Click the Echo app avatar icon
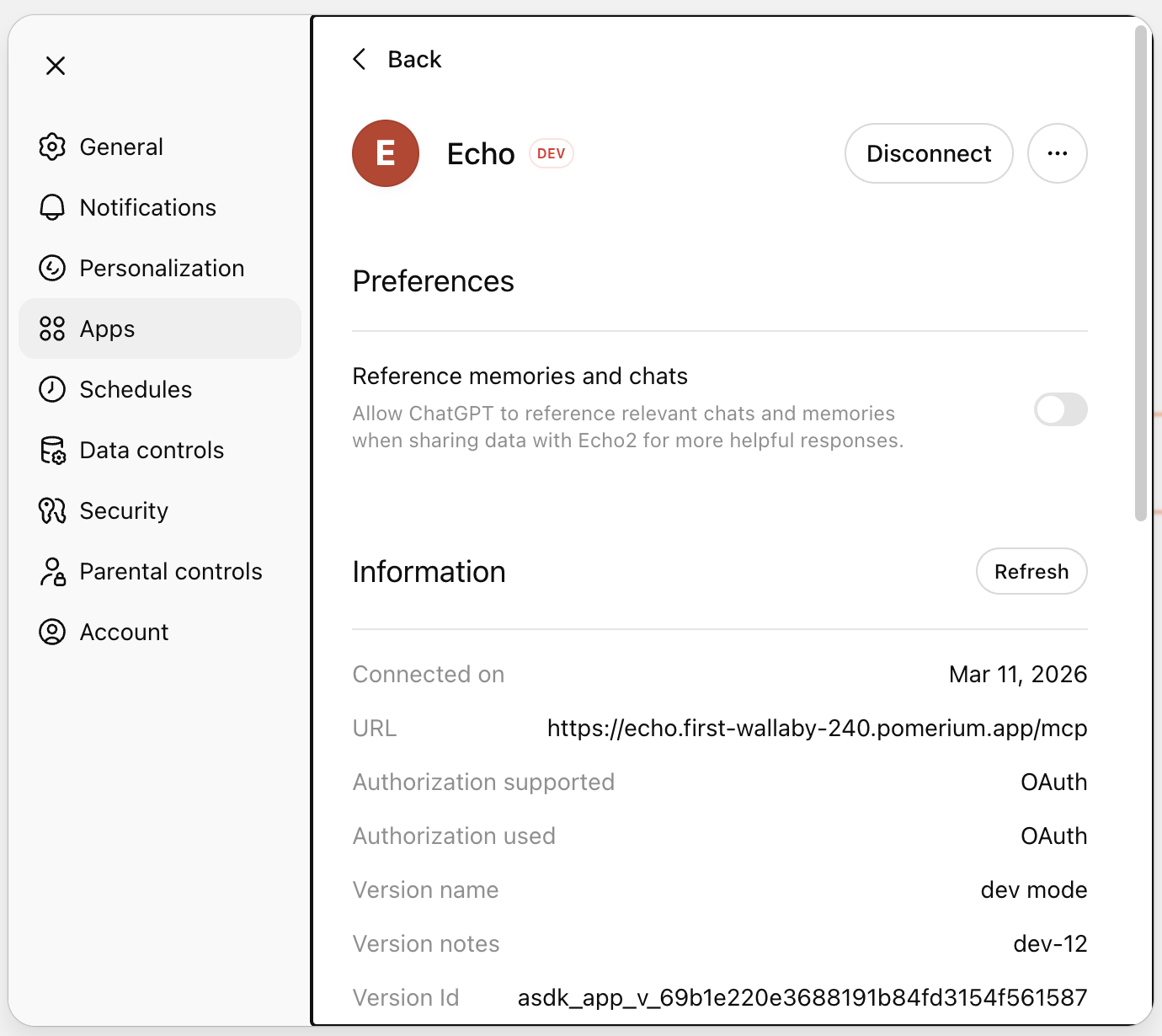 pyautogui.click(x=385, y=153)
